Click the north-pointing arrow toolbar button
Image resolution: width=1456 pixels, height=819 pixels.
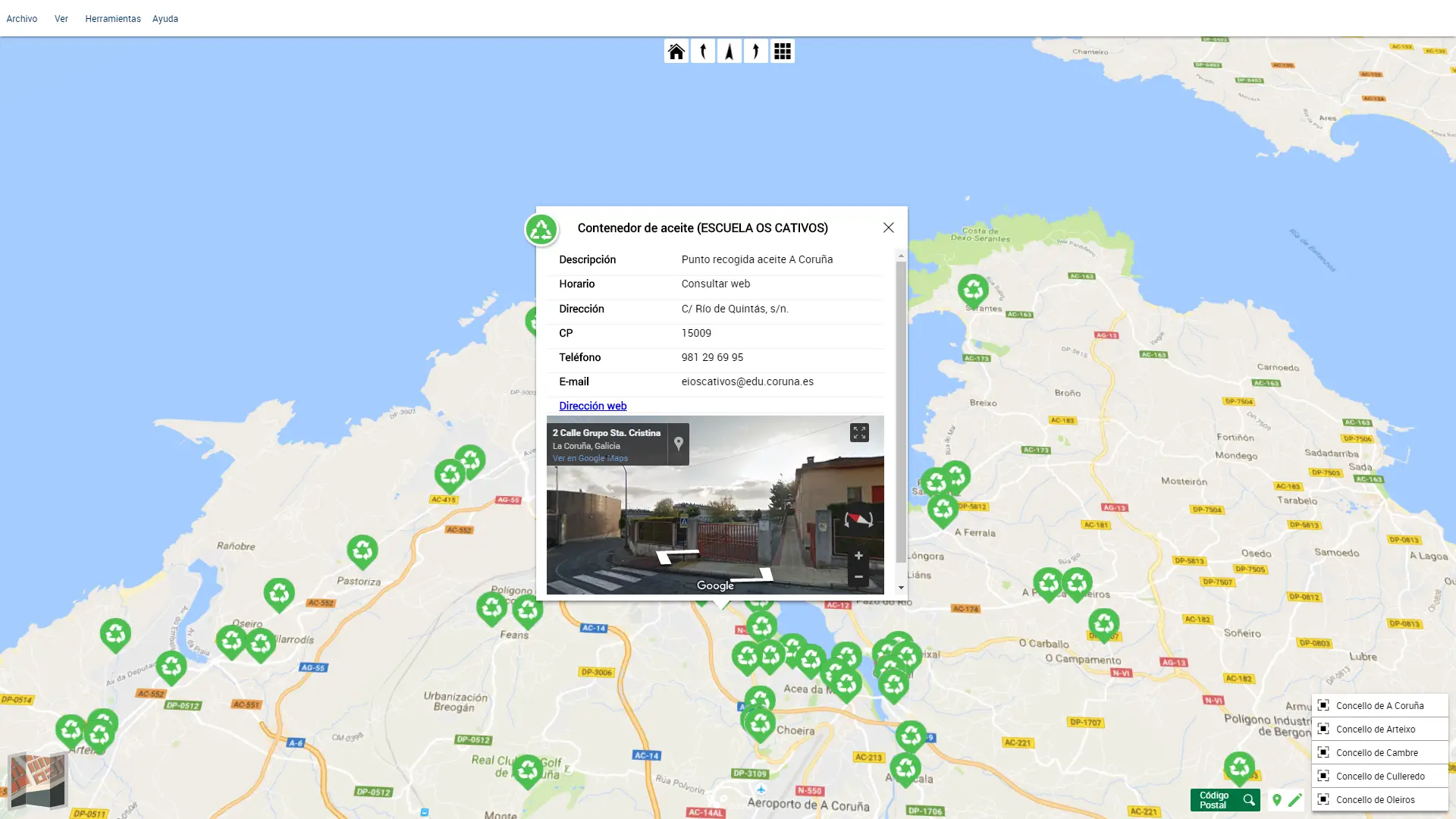point(730,51)
